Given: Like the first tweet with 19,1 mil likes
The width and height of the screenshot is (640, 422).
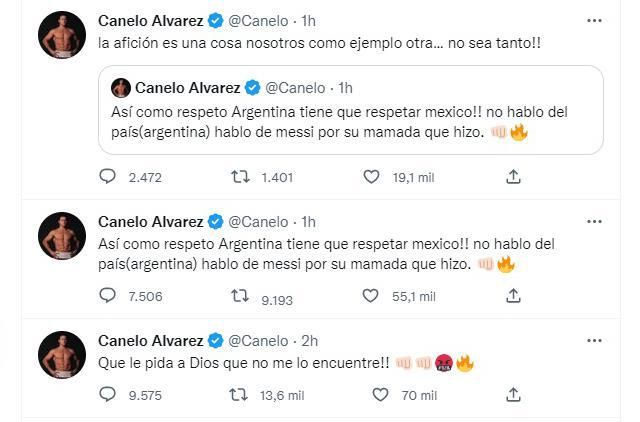Looking at the screenshot, I should click(372, 177).
